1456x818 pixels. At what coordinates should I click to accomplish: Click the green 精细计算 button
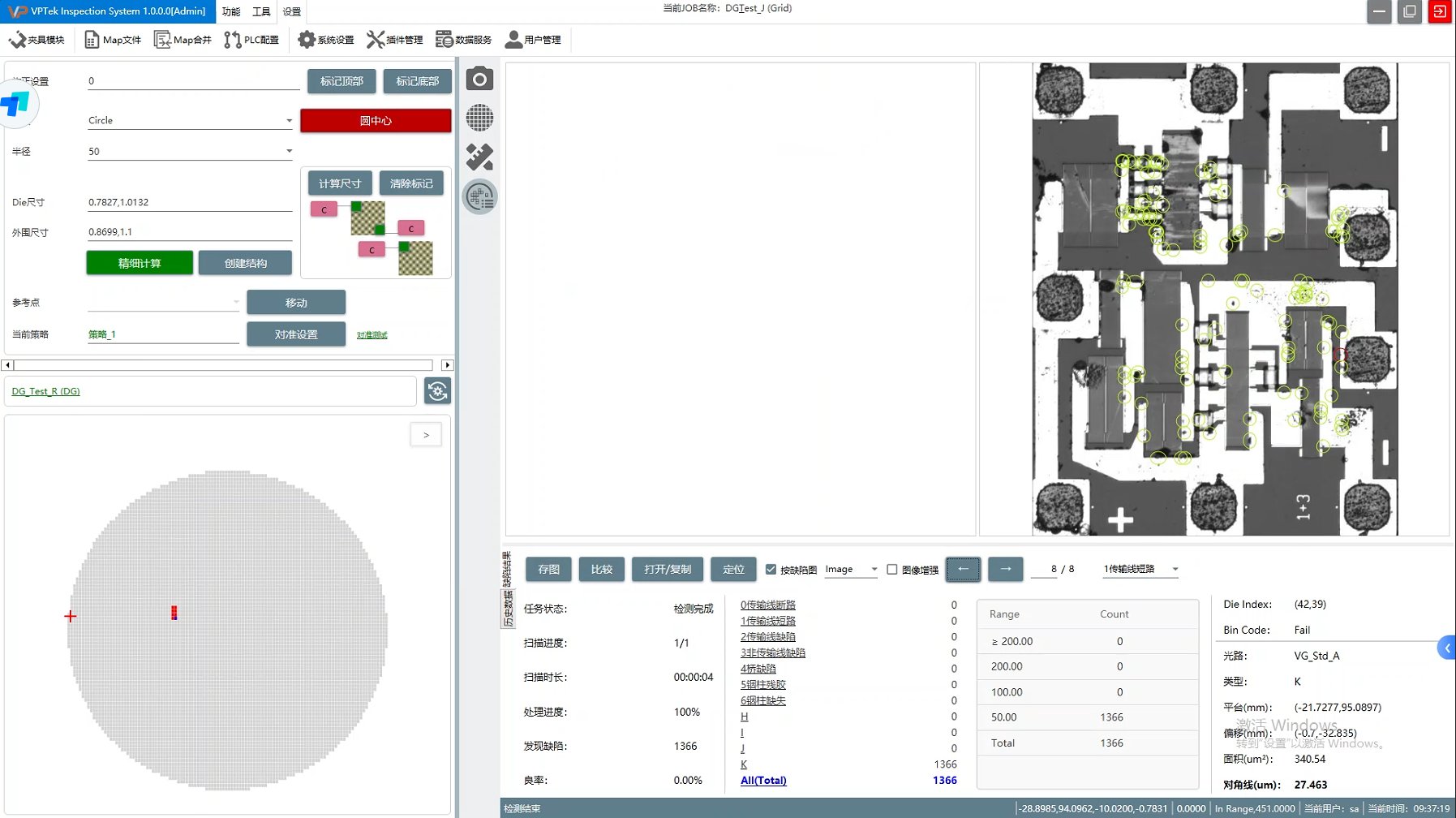(140, 263)
